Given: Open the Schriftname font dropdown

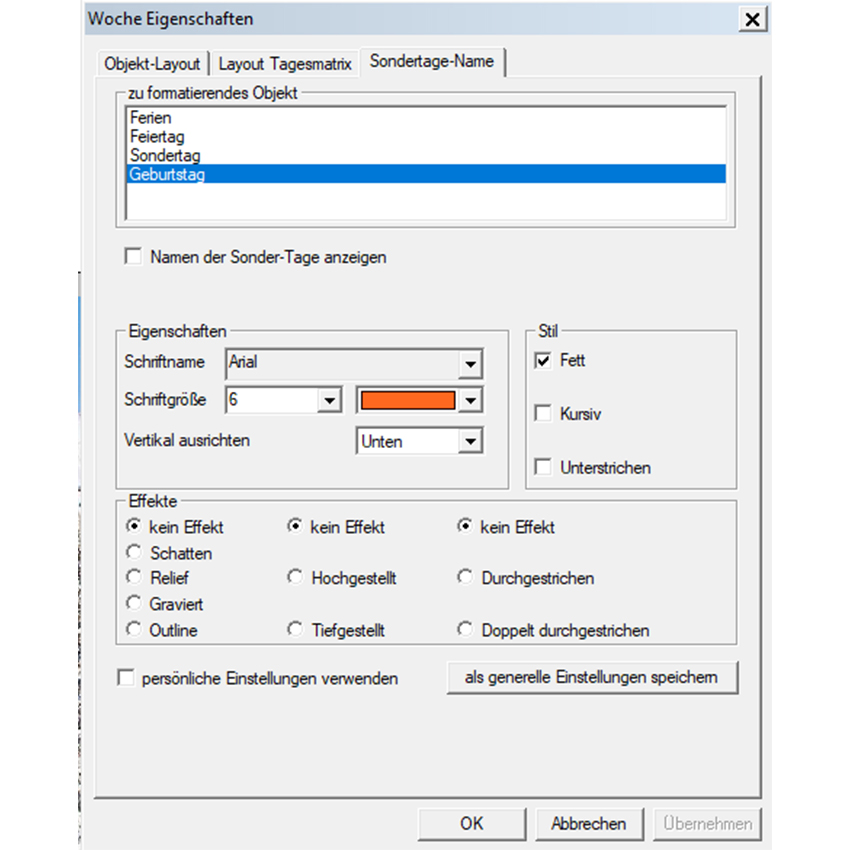Looking at the screenshot, I should (470, 364).
